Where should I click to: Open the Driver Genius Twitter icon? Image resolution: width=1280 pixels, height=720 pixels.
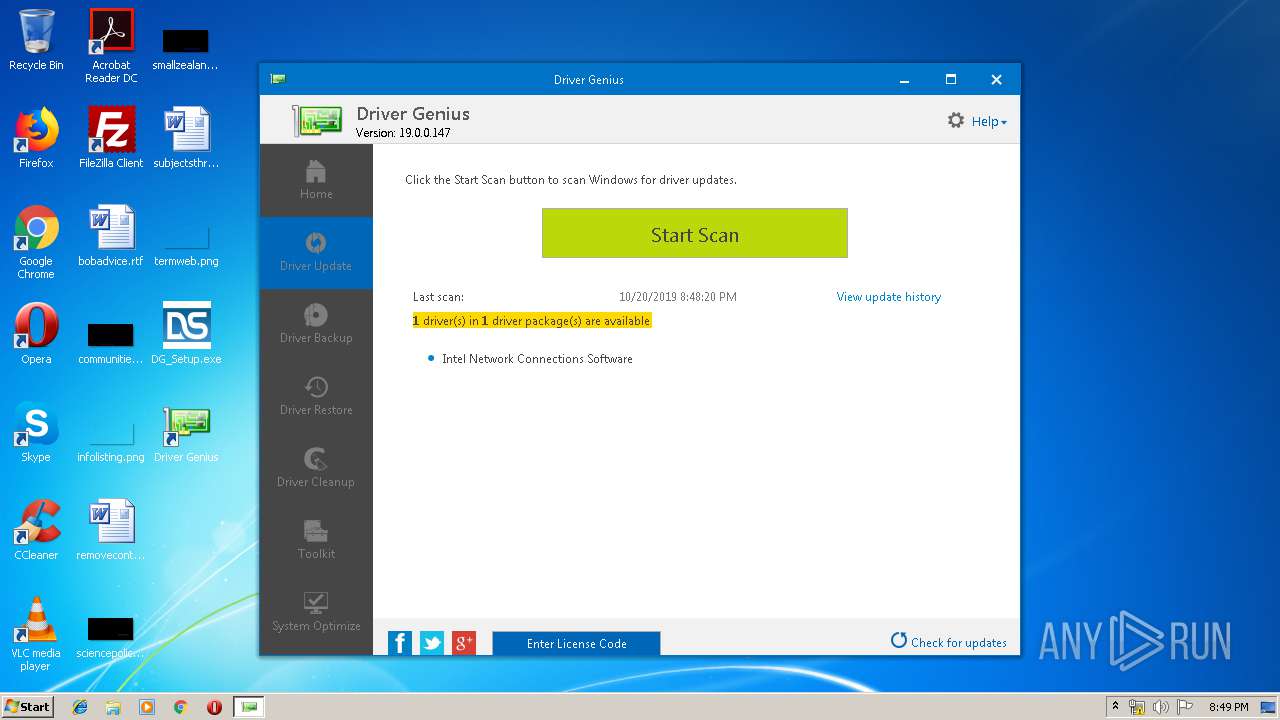click(432, 643)
